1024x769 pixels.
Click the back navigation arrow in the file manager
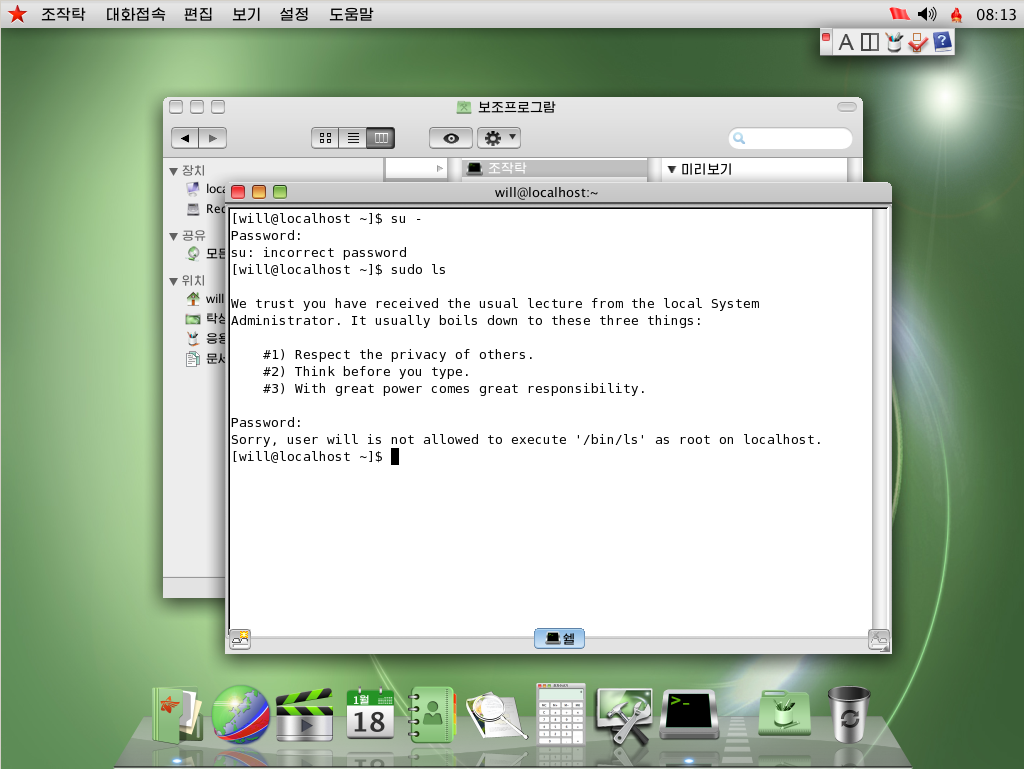(x=184, y=137)
